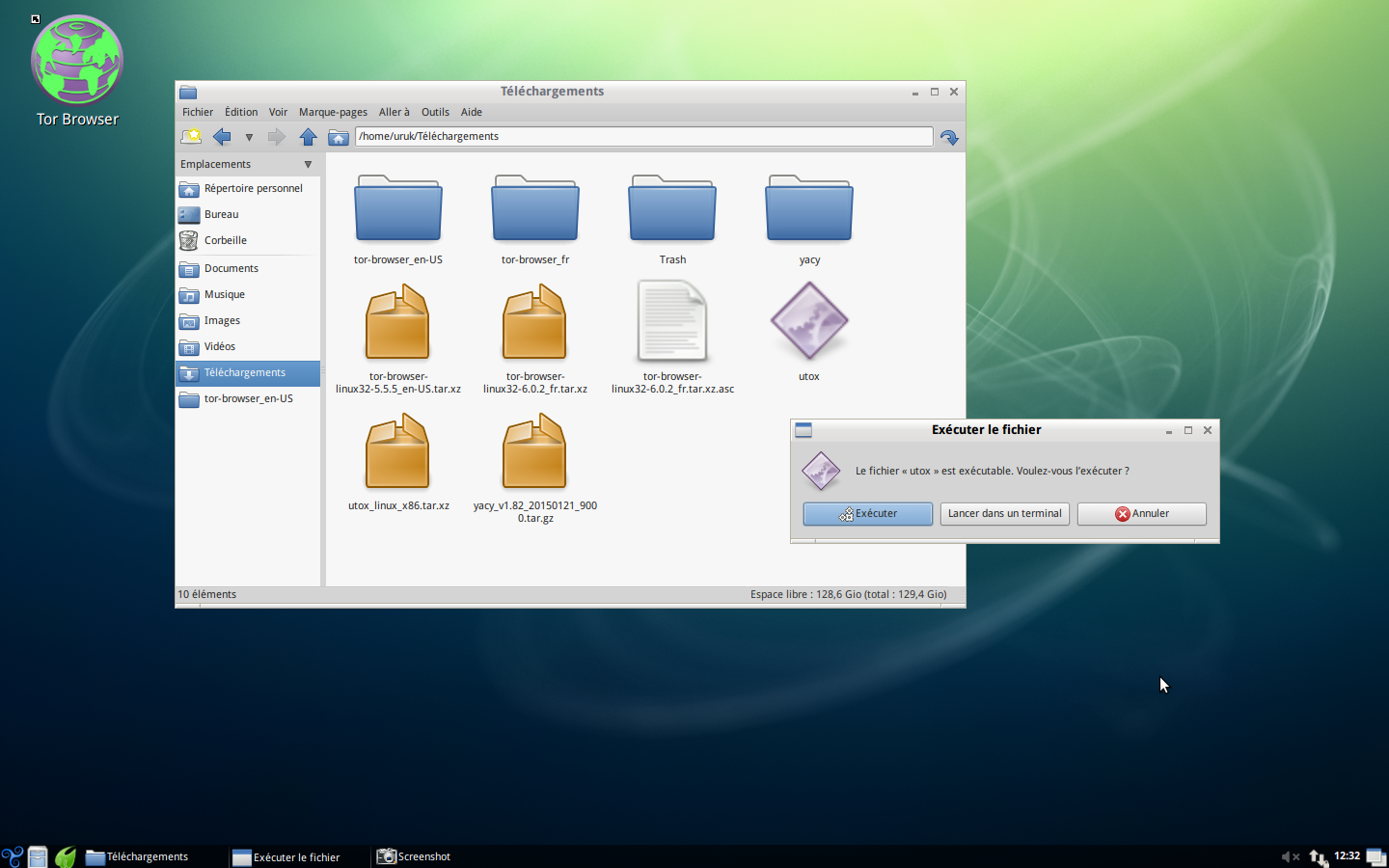Select Corbeille in the sidebar
Image resolution: width=1389 pixels, height=868 pixels.
click(x=248, y=241)
